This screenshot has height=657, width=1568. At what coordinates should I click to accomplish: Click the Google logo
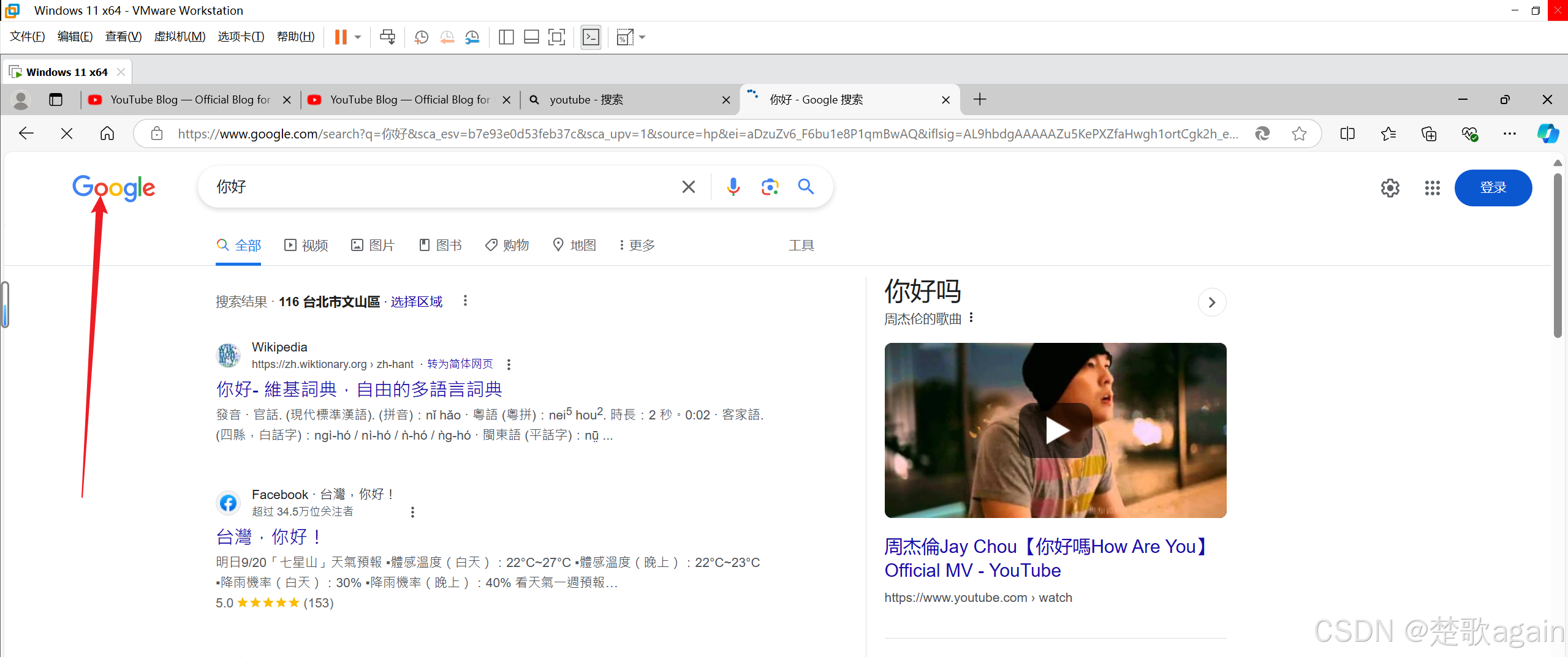[x=114, y=187]
